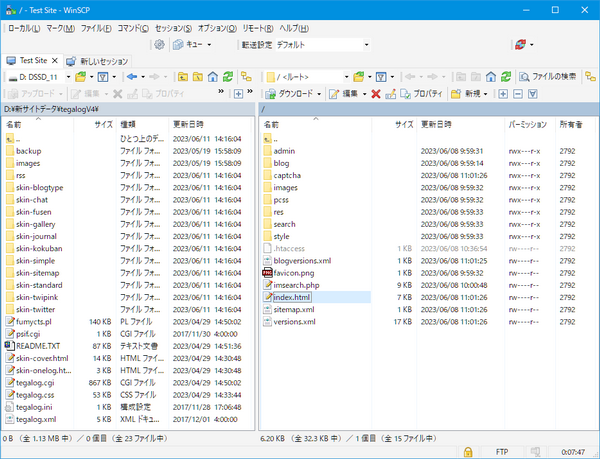Open the preferences gear icon

(x=159, y=45)
